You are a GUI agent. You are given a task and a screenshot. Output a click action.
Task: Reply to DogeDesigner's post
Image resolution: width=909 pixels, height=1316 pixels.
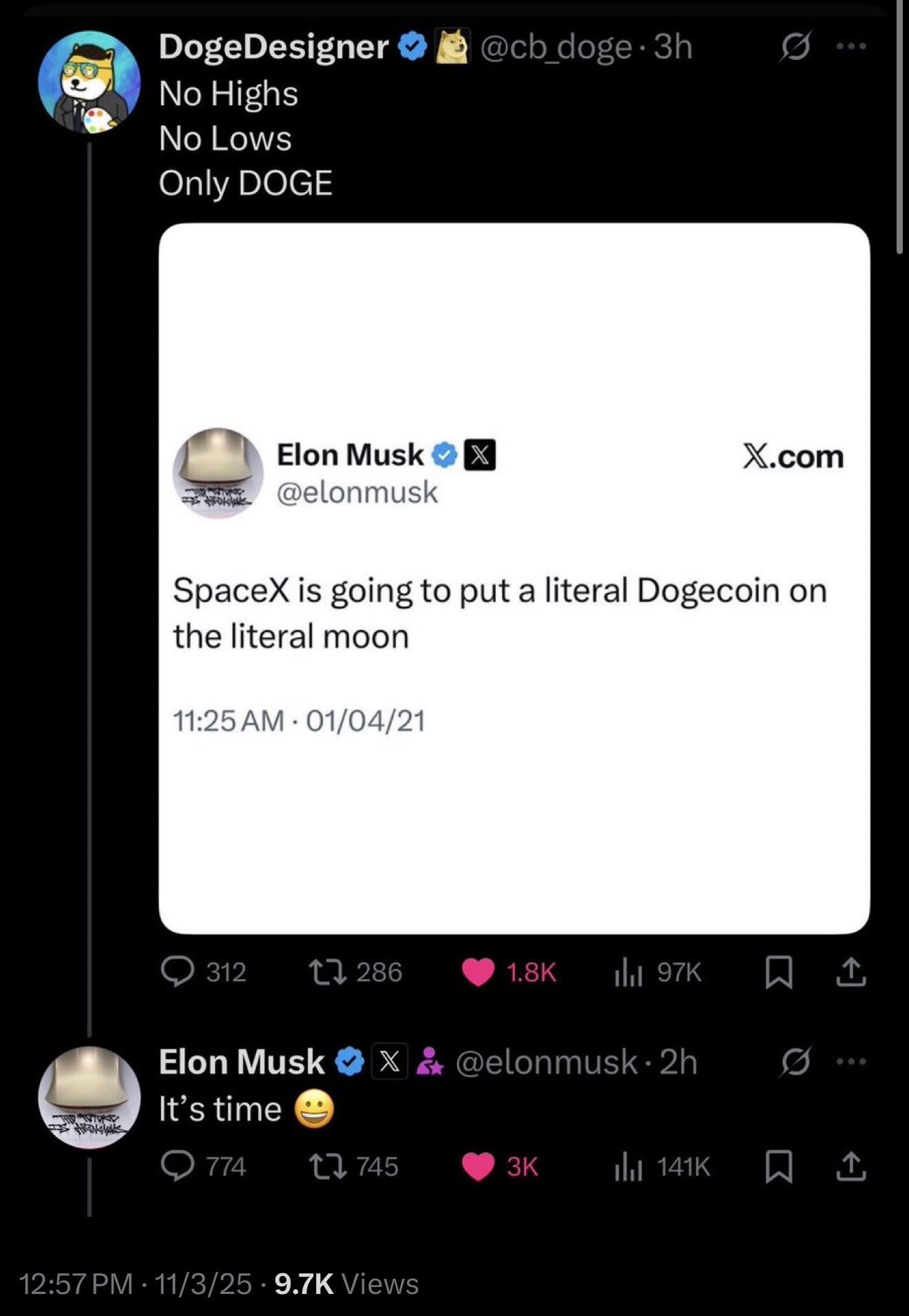coord(177,972)
